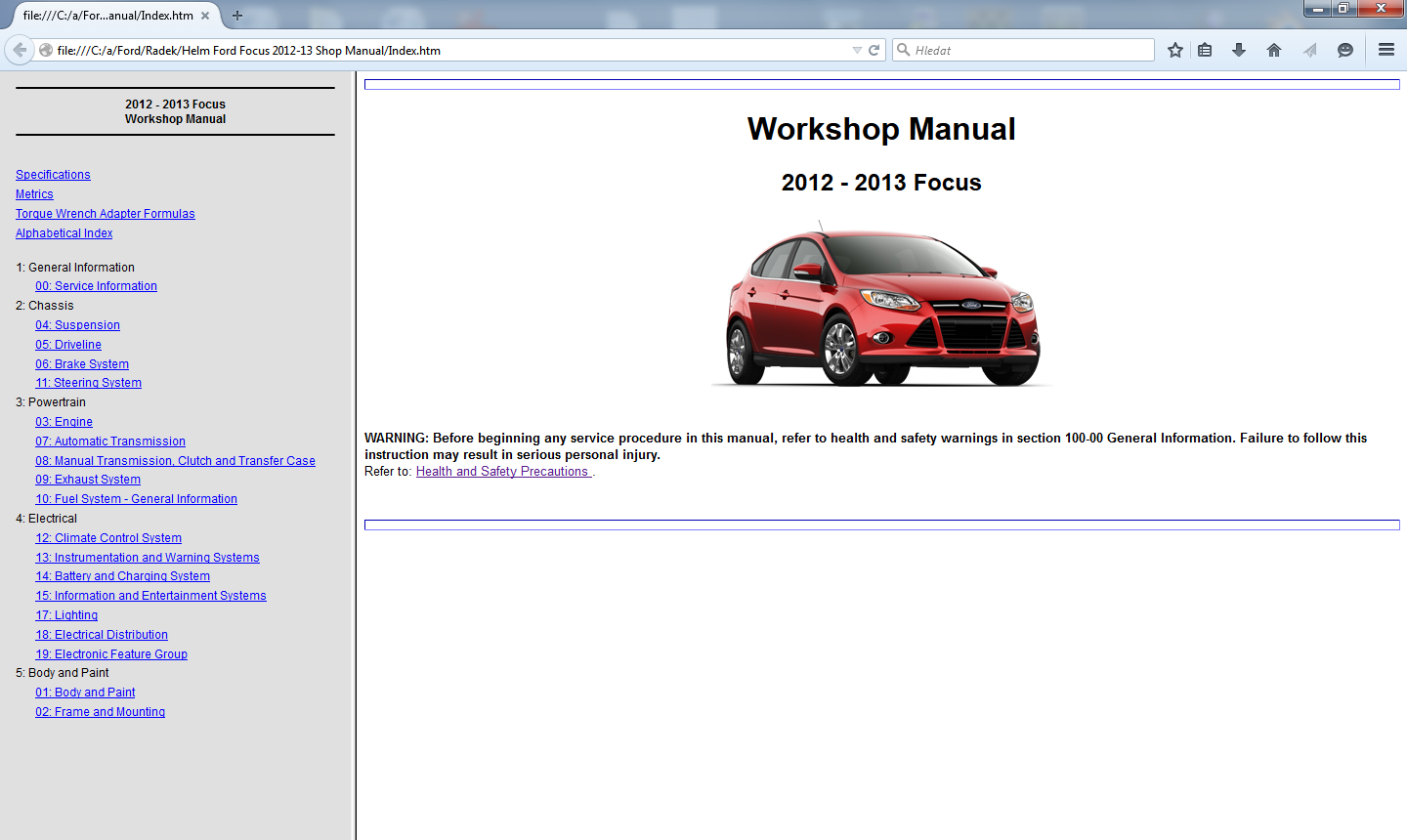The image size is (1407, 840).
Task: Click into the Hledat search field
Action: pyautogui.click(x=1026, y=50)
